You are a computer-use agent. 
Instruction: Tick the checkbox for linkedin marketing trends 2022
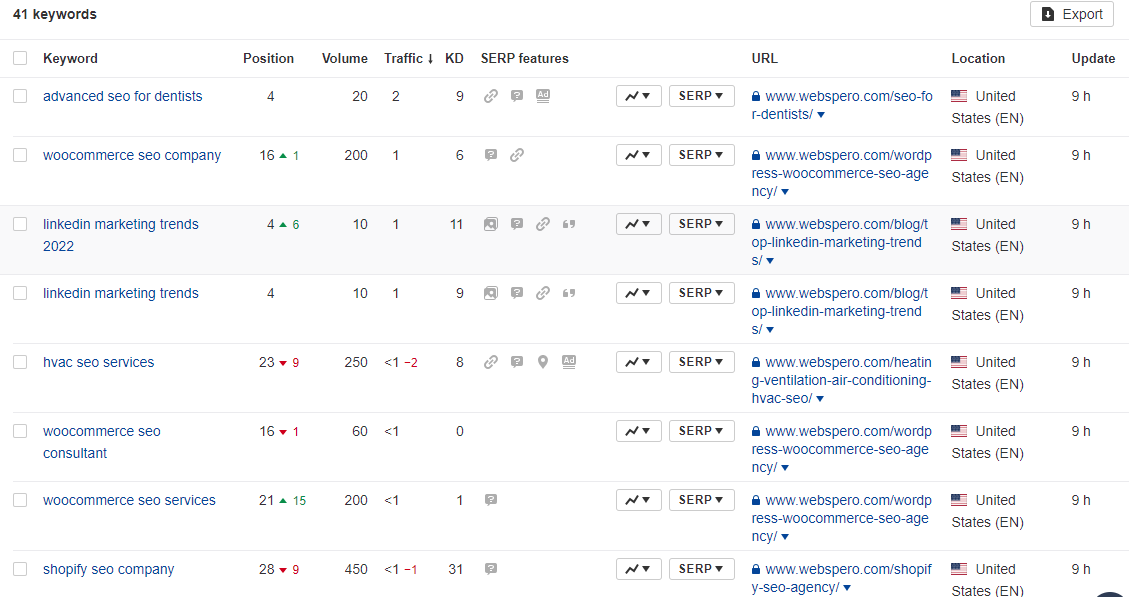20,224
